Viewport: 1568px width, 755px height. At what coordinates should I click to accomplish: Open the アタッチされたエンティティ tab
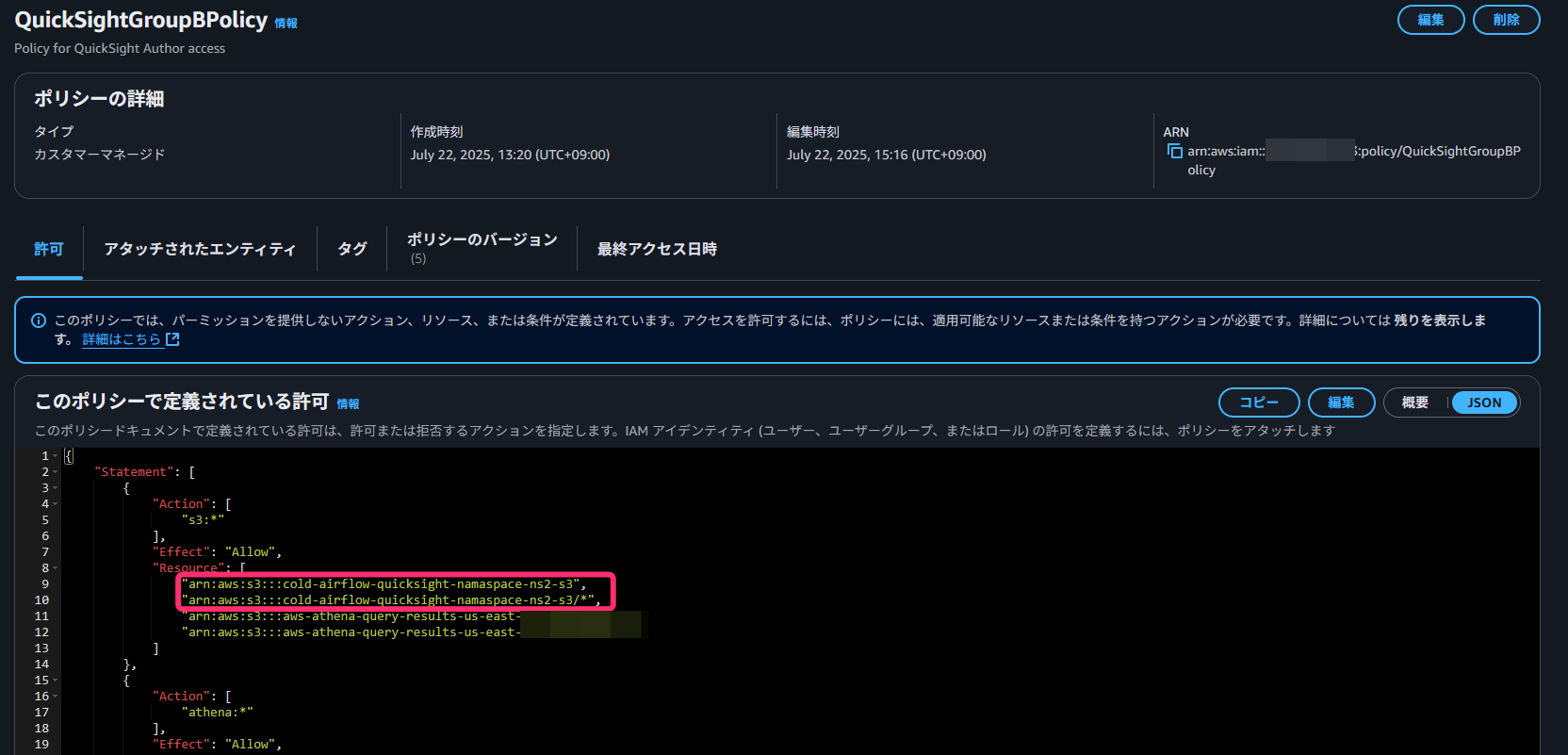[x=200, y=249]
